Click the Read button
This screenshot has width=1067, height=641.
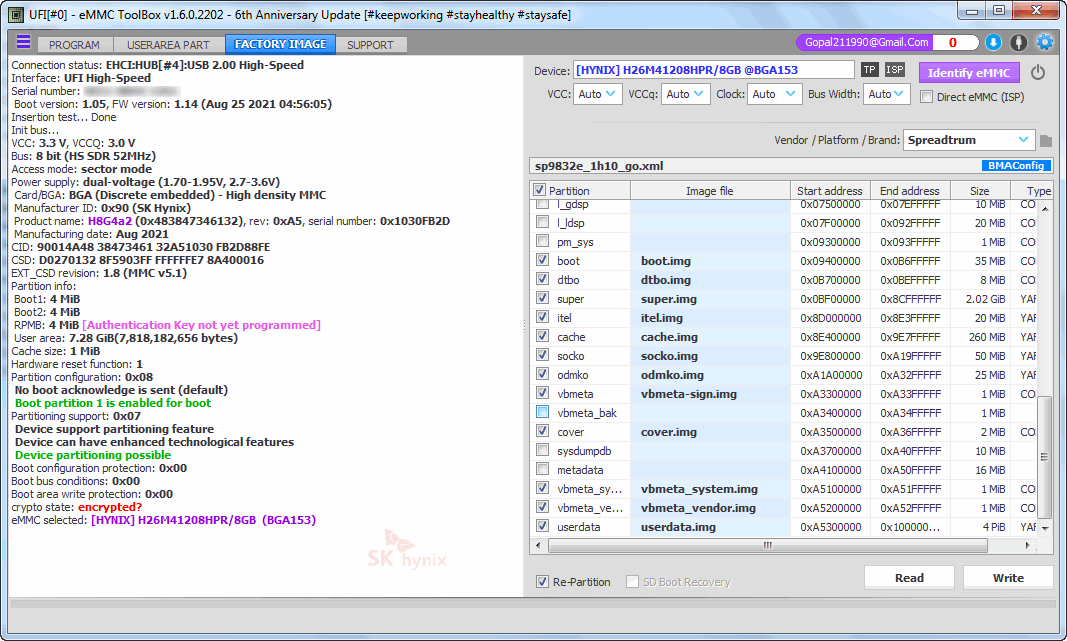(x=909, y=578)
